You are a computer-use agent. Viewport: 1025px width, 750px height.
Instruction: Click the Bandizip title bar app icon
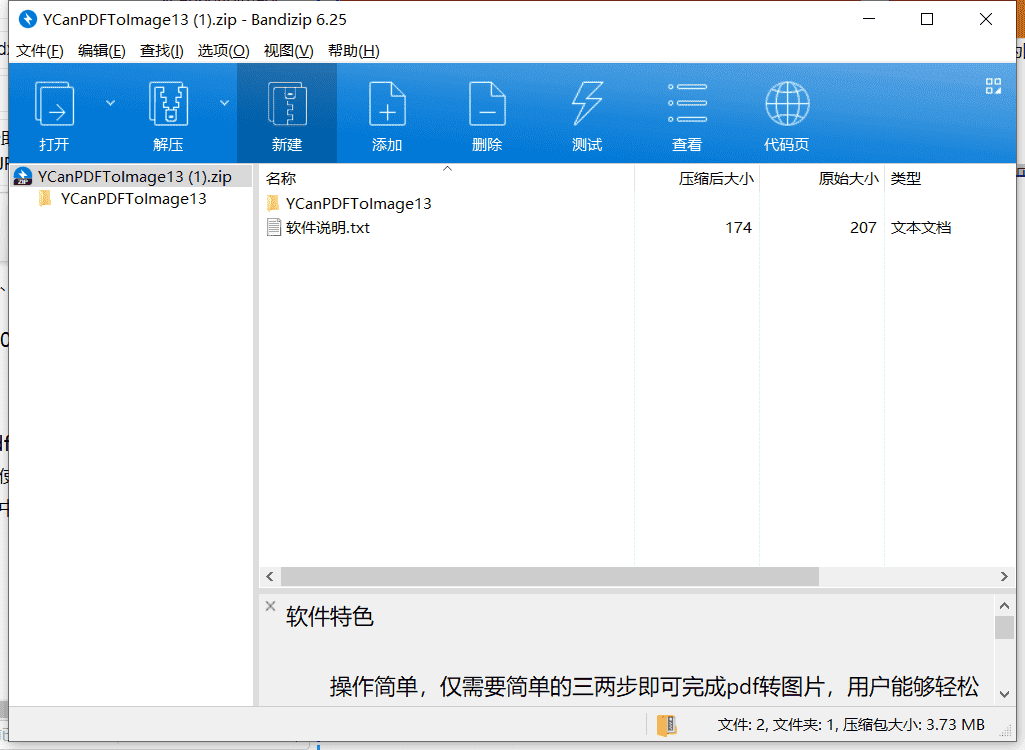coord(27,20)
